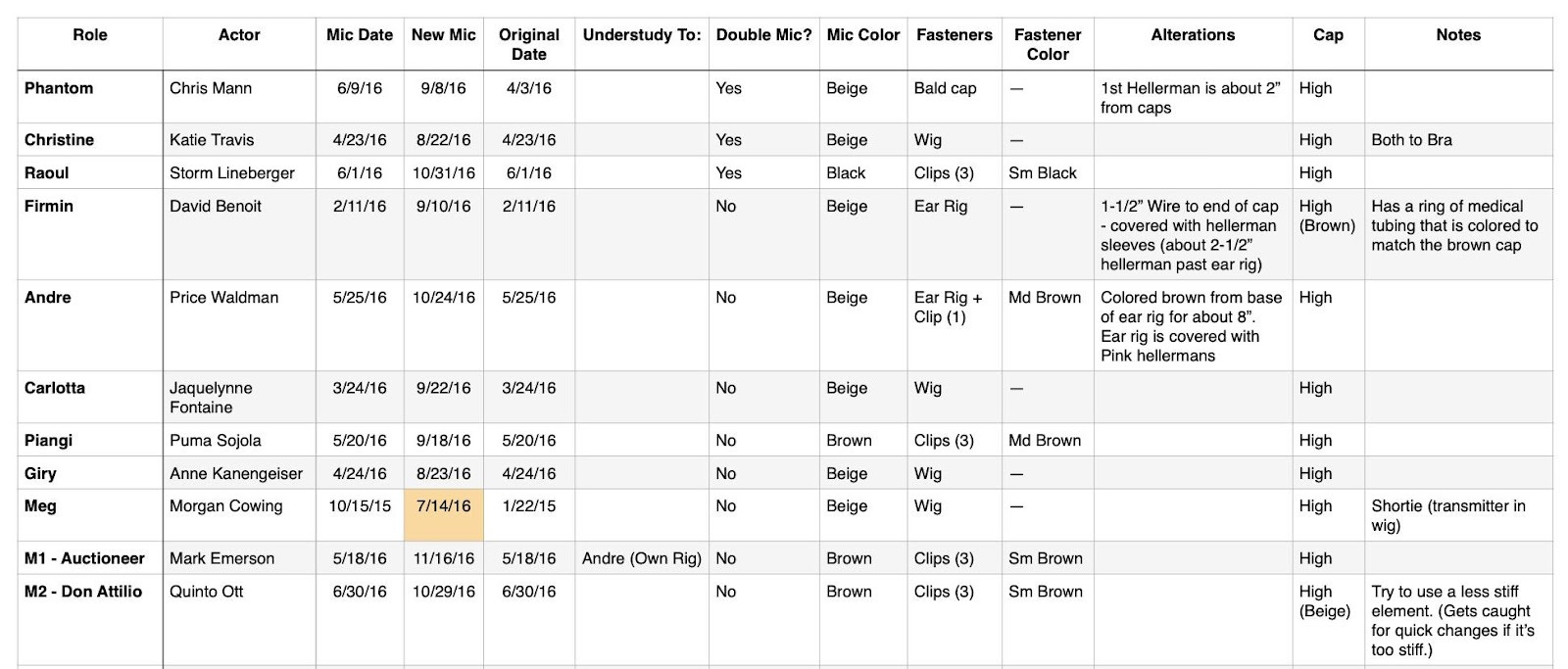Viewport: 1568px width, 669px height.
Task: Select the Notes column header
Action: coord(1458,35)
